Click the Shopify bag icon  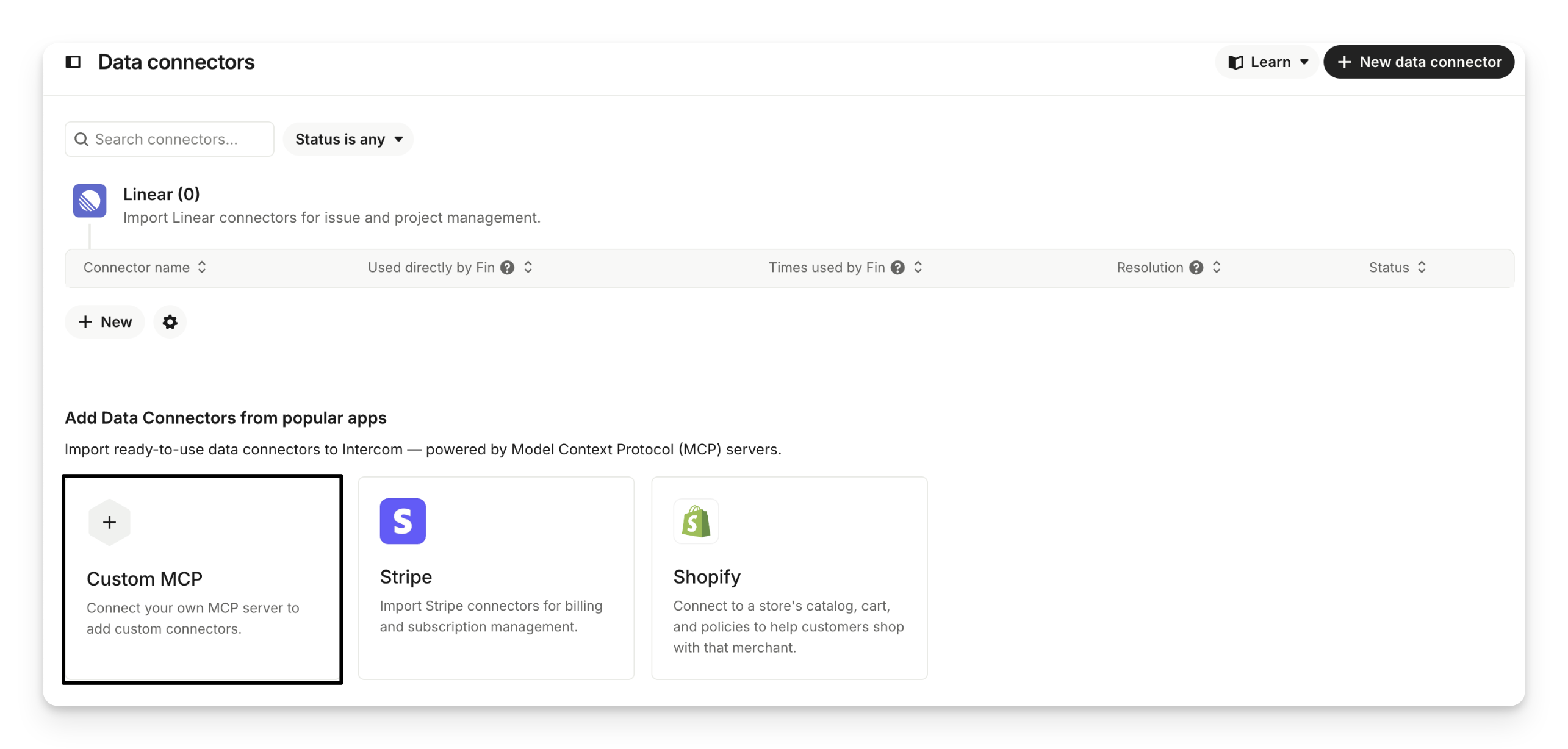click(696, 521)
